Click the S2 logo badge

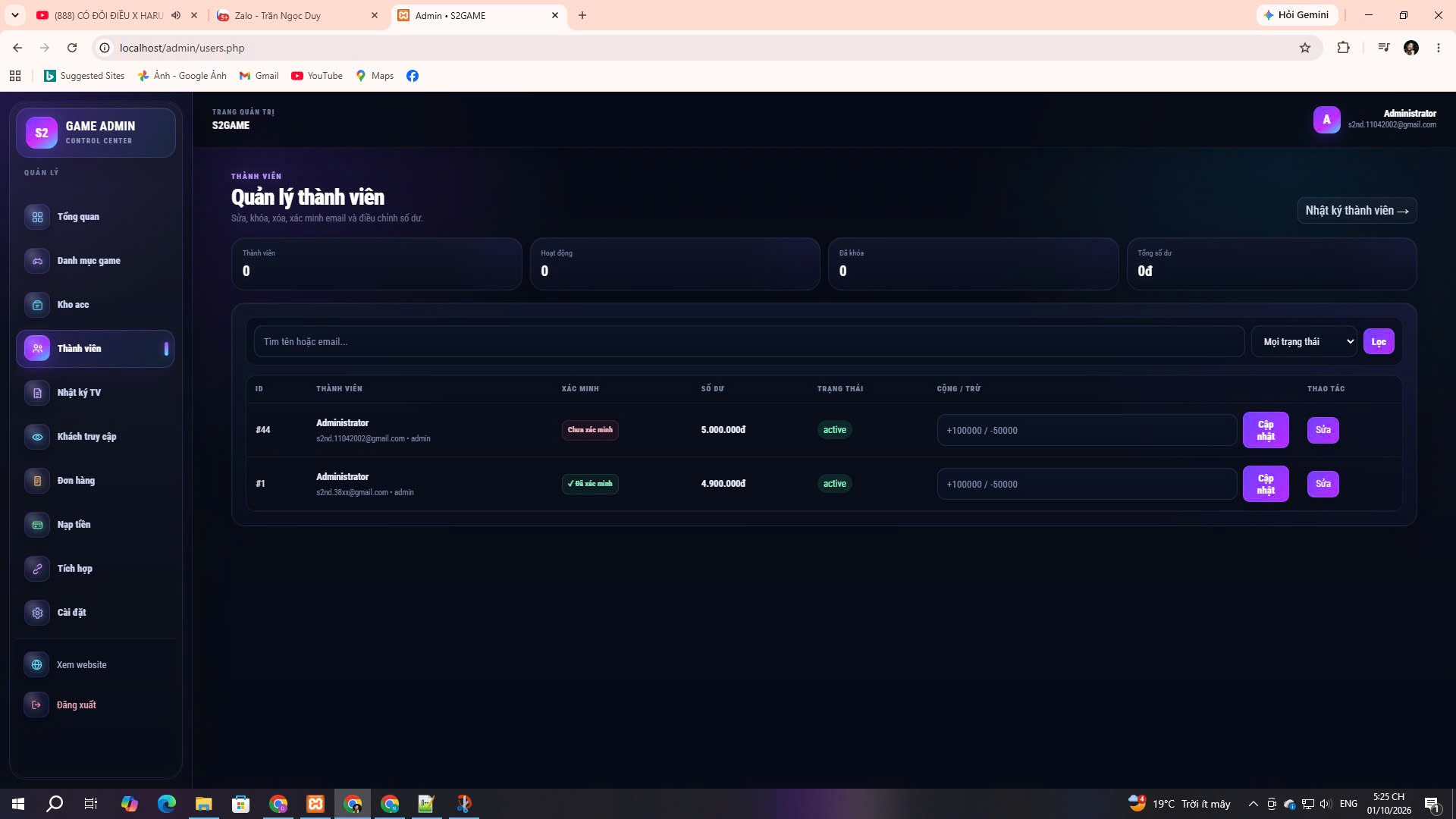click(42, 133)
